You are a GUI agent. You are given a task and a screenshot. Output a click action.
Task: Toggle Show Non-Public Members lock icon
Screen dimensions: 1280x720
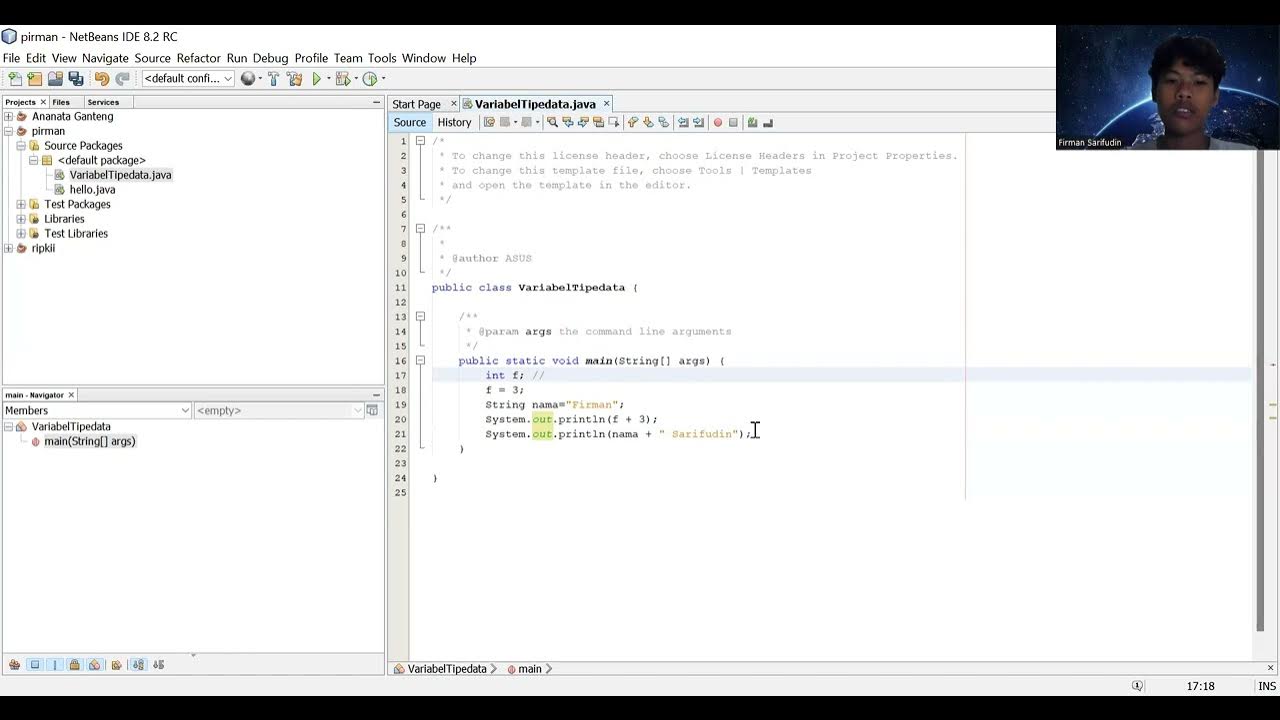74,665
